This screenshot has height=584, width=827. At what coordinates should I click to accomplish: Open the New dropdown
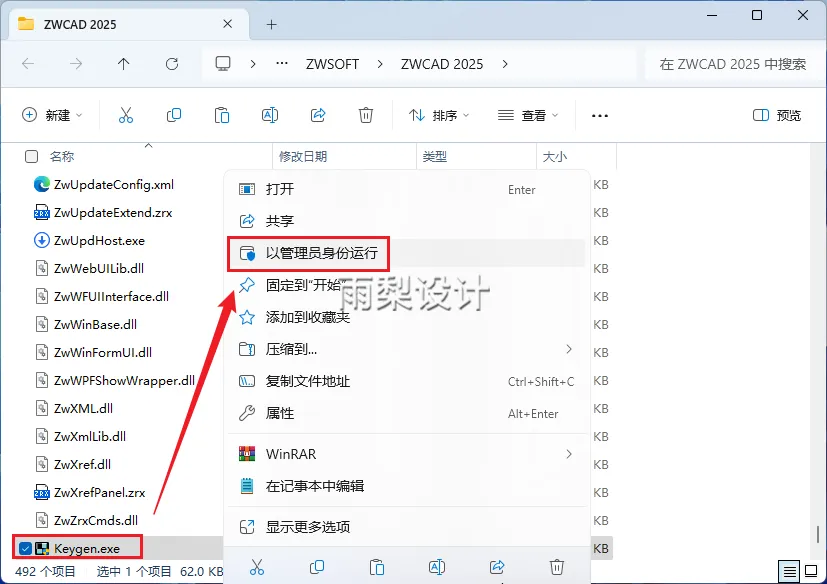click(52, 115)
